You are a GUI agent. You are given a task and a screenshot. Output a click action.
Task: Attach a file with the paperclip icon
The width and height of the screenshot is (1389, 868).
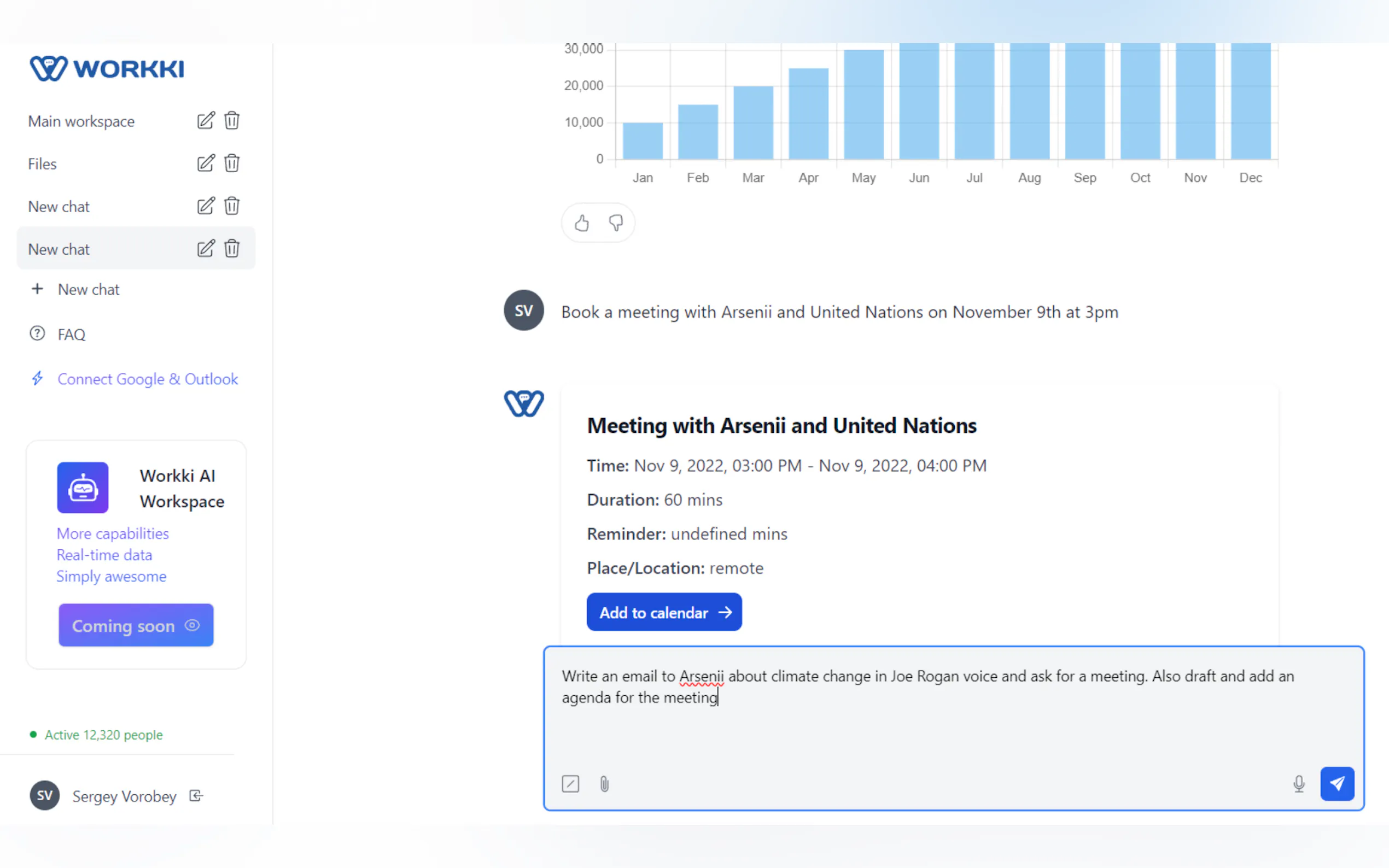[604, 784]
